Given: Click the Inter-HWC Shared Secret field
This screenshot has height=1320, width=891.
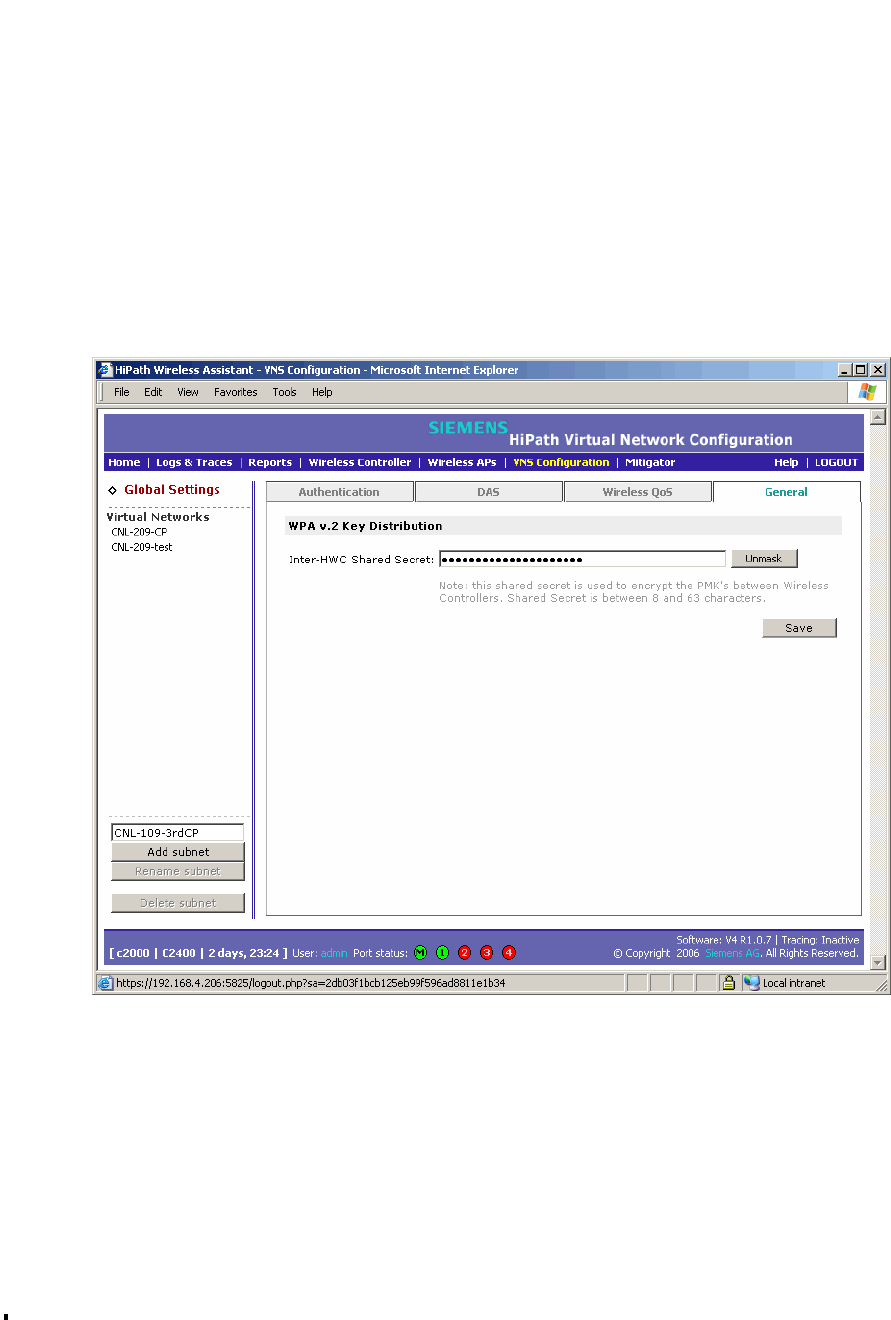Looking at the screenshot, I should pos(582,559).
